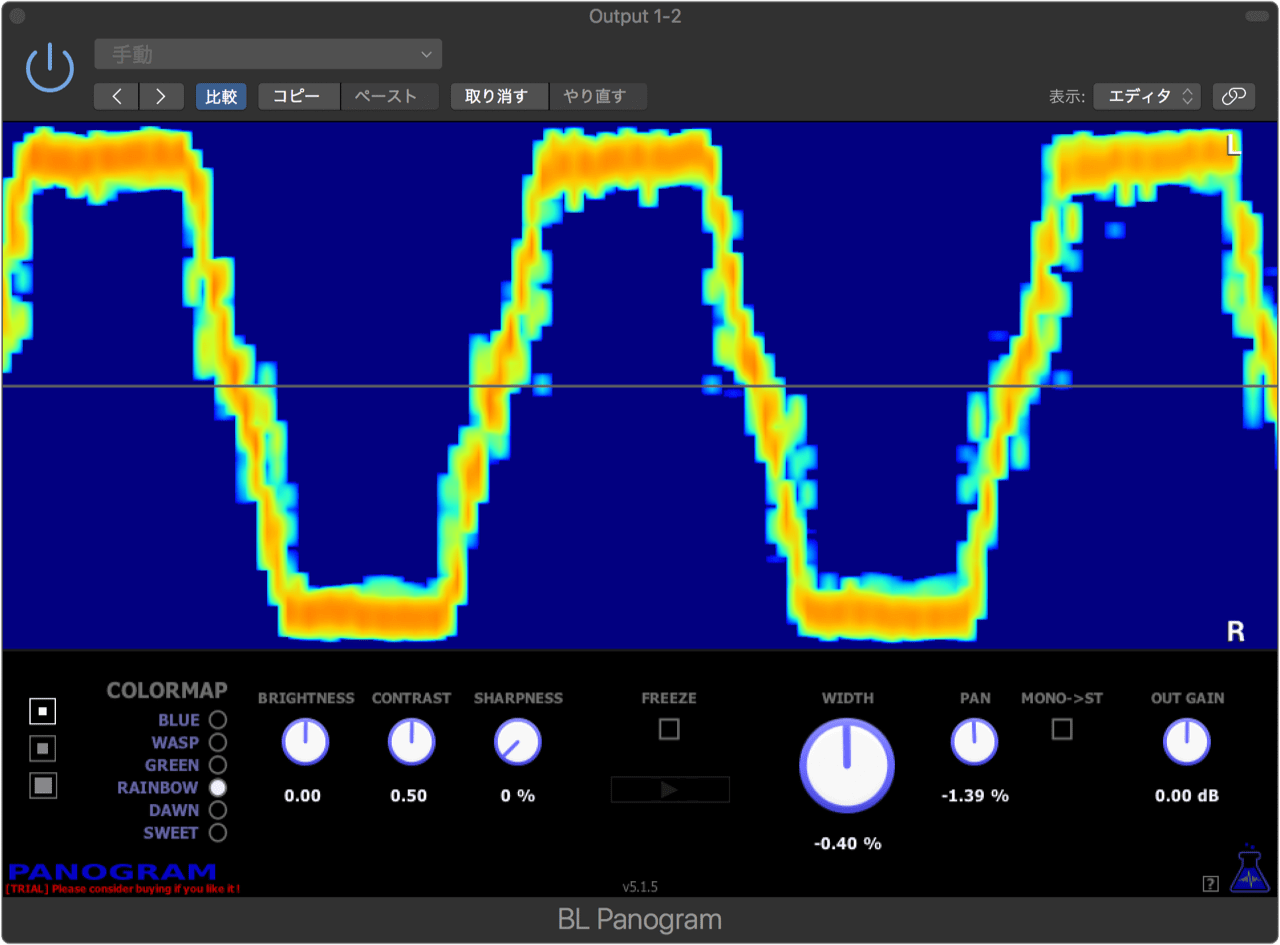Toggle the plugin power bypass button
The width and height of the screenshot is (1280, 945).
click(x=50, y=68)
